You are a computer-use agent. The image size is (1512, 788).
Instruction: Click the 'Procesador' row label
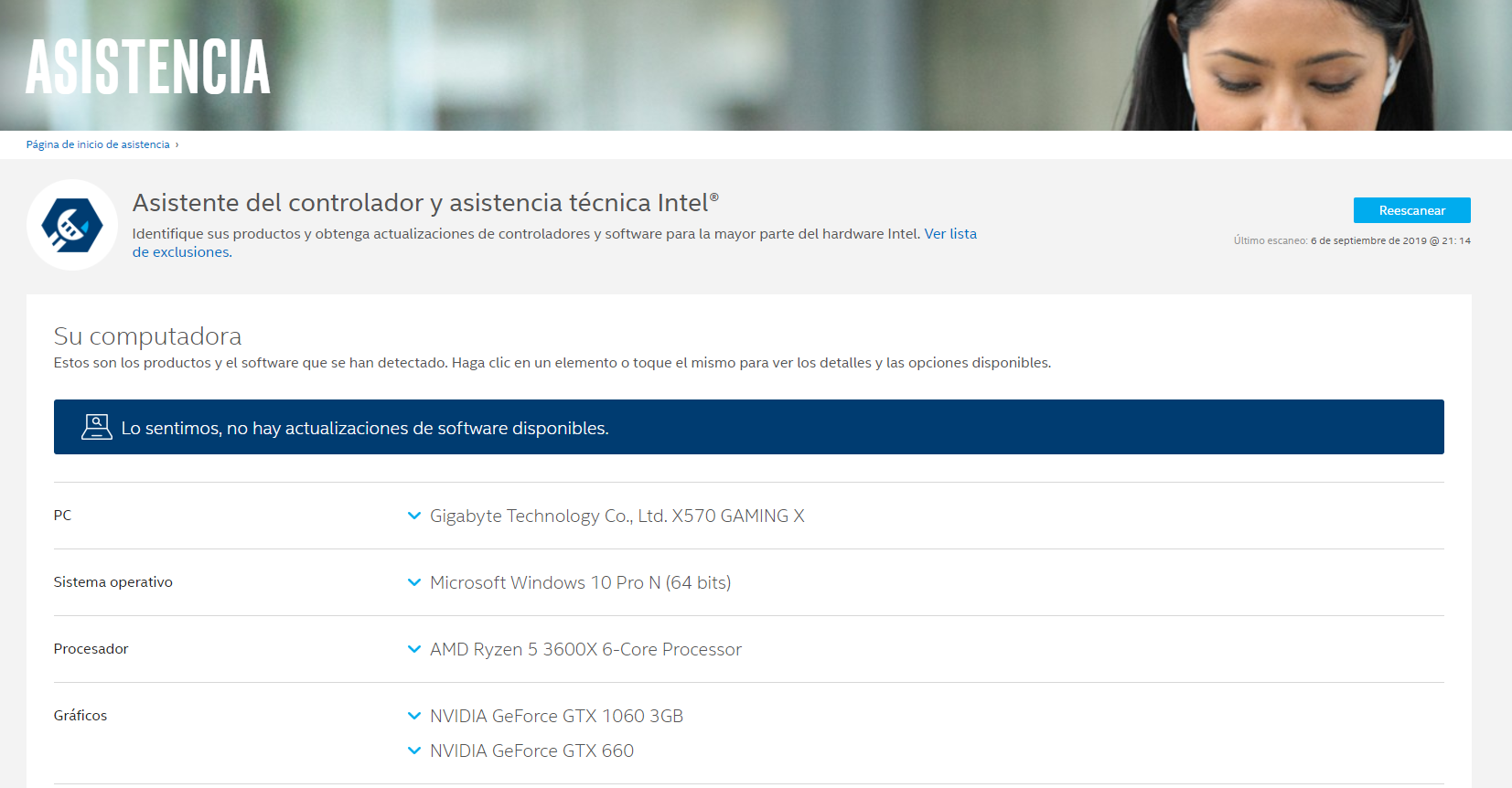[x=91, y=649]
